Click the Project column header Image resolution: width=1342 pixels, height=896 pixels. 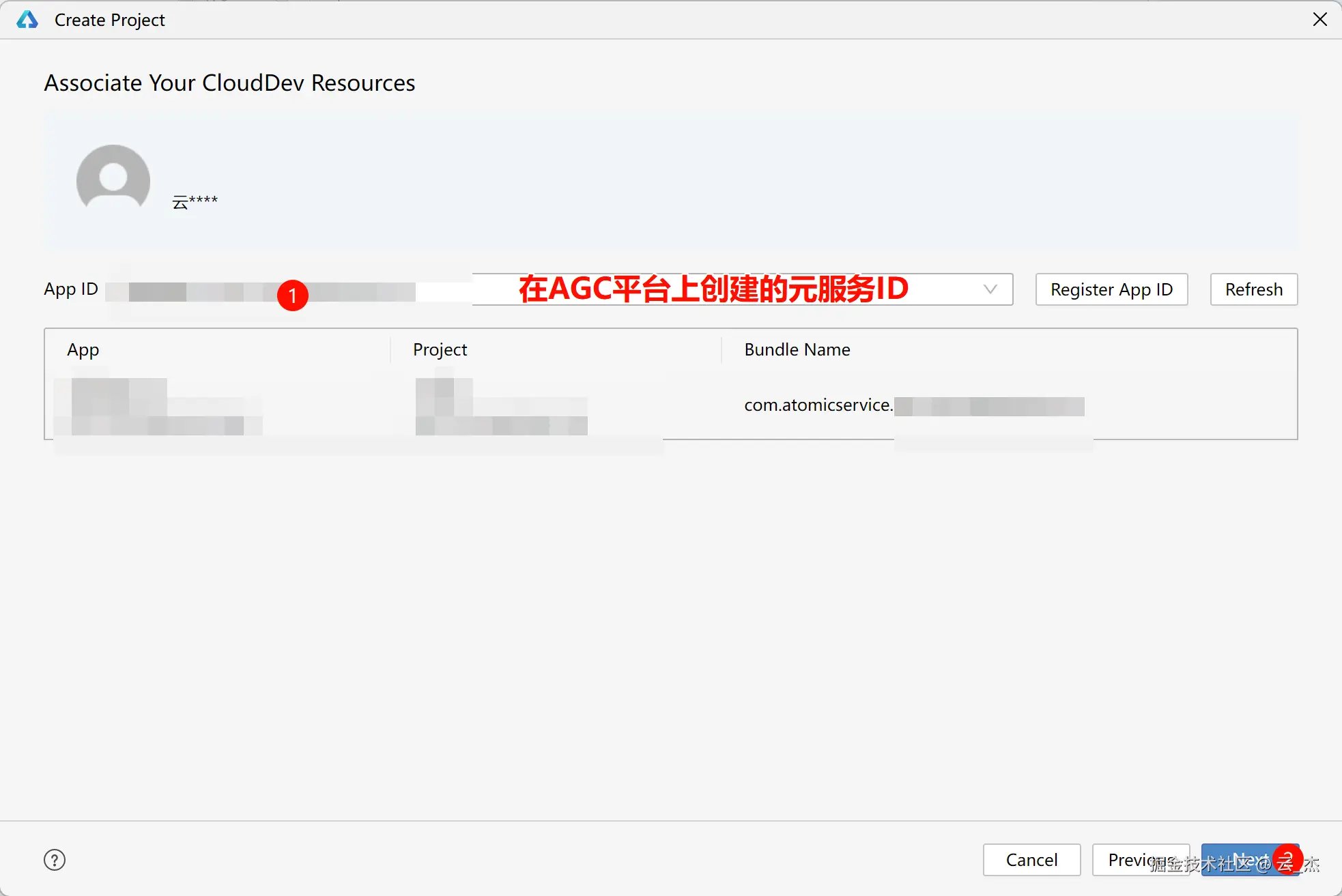[x=440, y=349]
